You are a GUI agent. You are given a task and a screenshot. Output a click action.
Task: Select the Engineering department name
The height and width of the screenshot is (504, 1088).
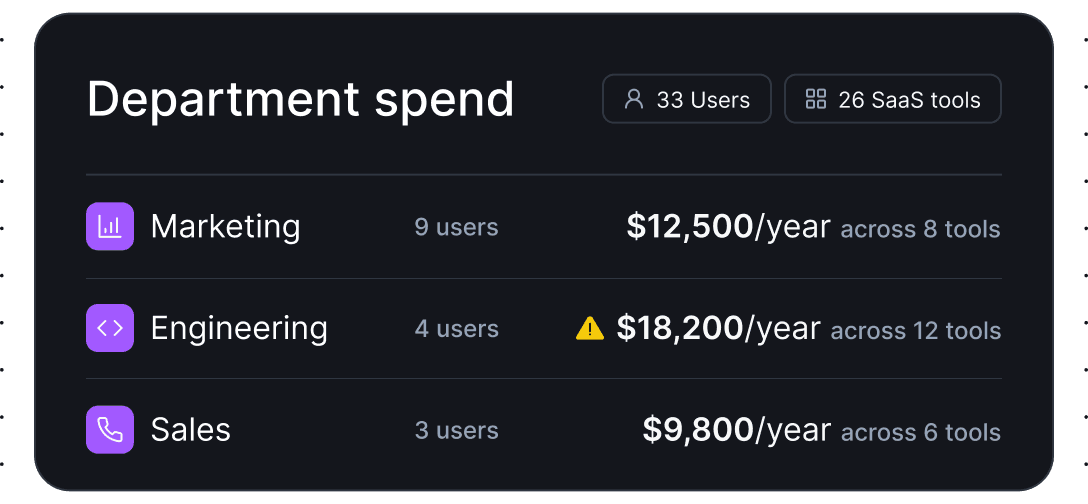point(239,328)
